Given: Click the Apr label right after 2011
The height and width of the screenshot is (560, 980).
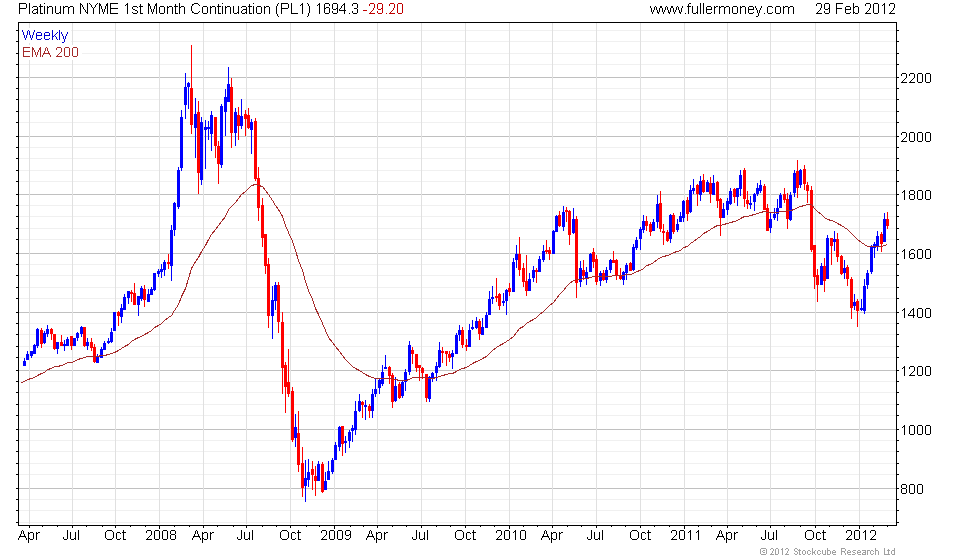Looking at the screenshot, I should tap(727, 536).
